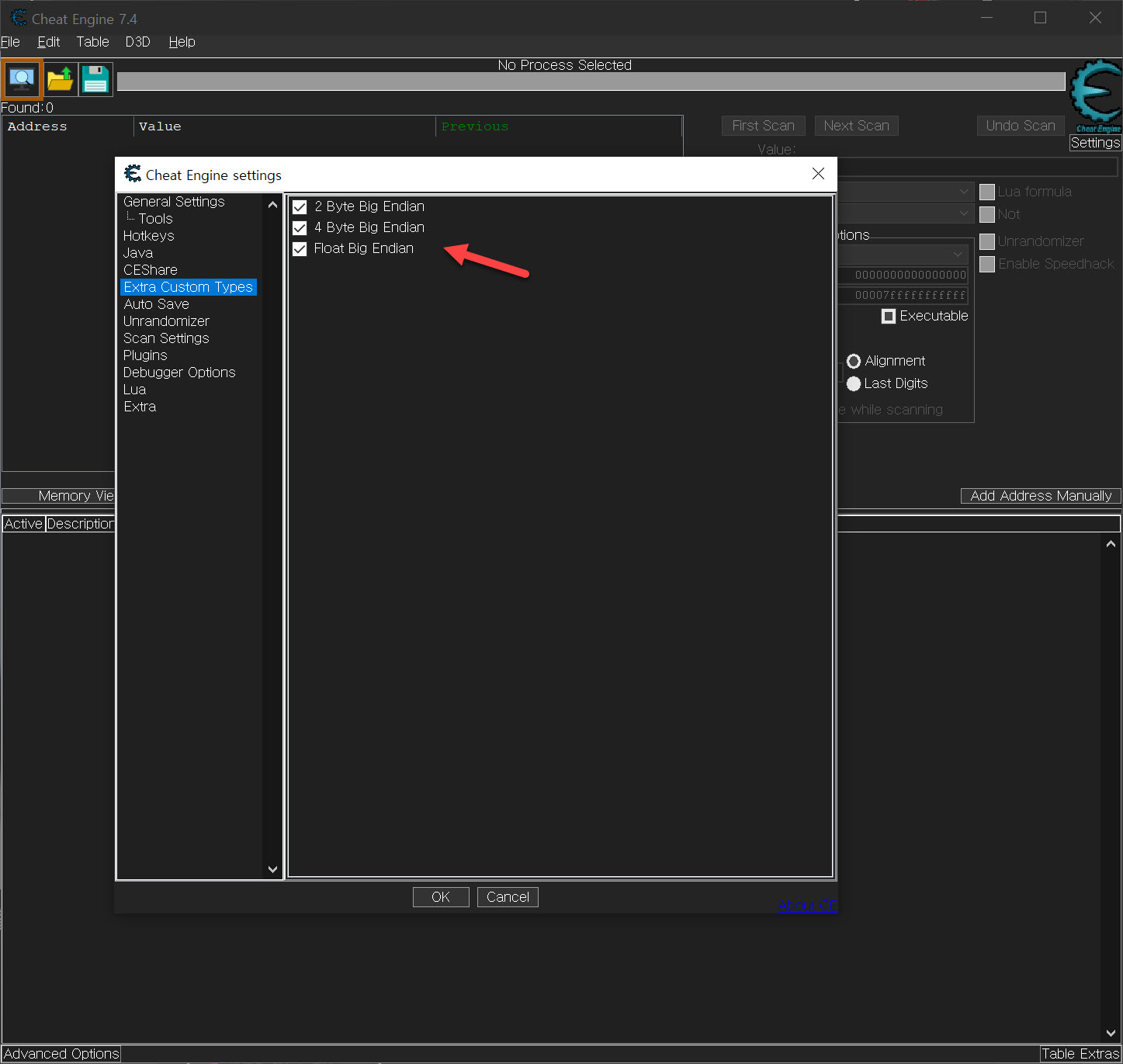This screenshot has width=1123, height=1064.
Task: Click the Active column header
Action: (x=23, y=524)
